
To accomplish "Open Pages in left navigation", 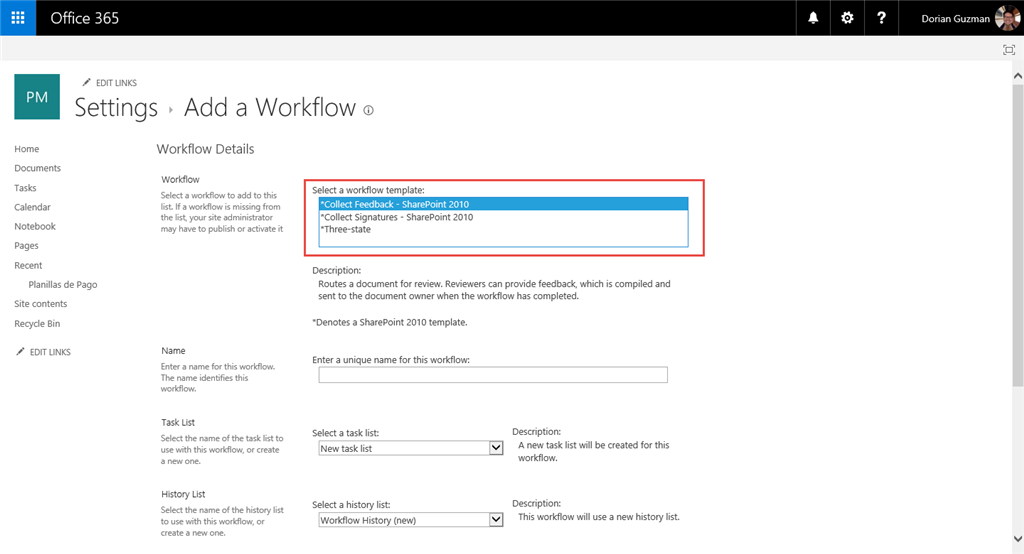I will 26,246.
